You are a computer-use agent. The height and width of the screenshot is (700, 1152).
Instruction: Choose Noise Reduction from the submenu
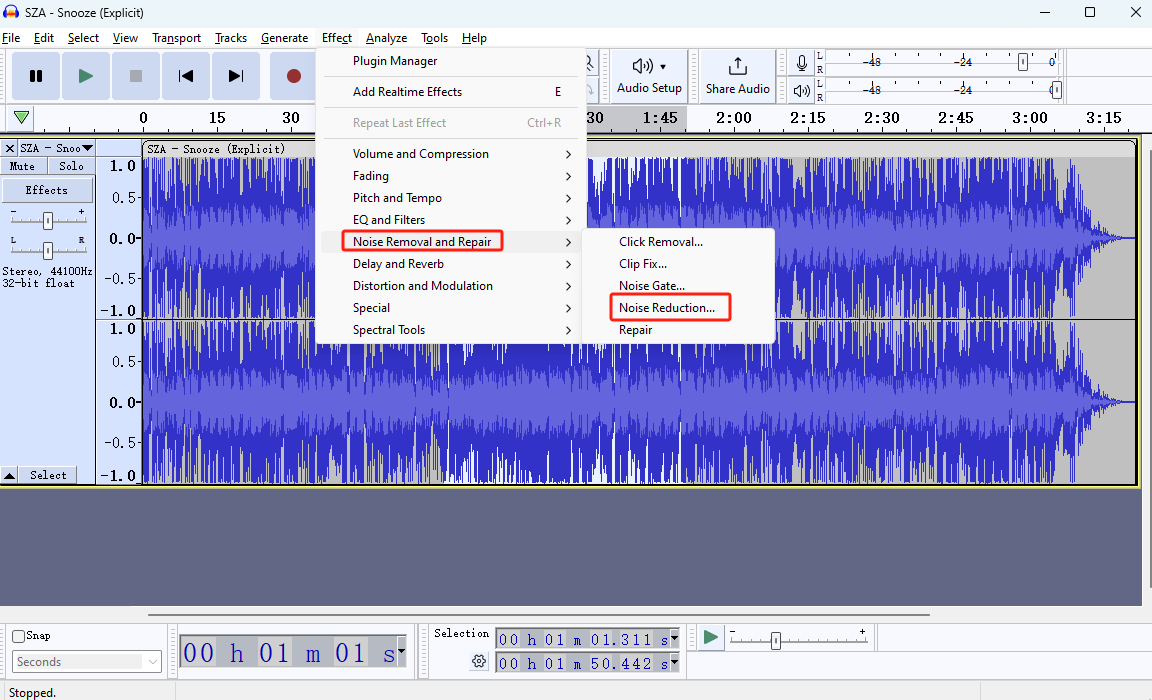tap(667, 308)
